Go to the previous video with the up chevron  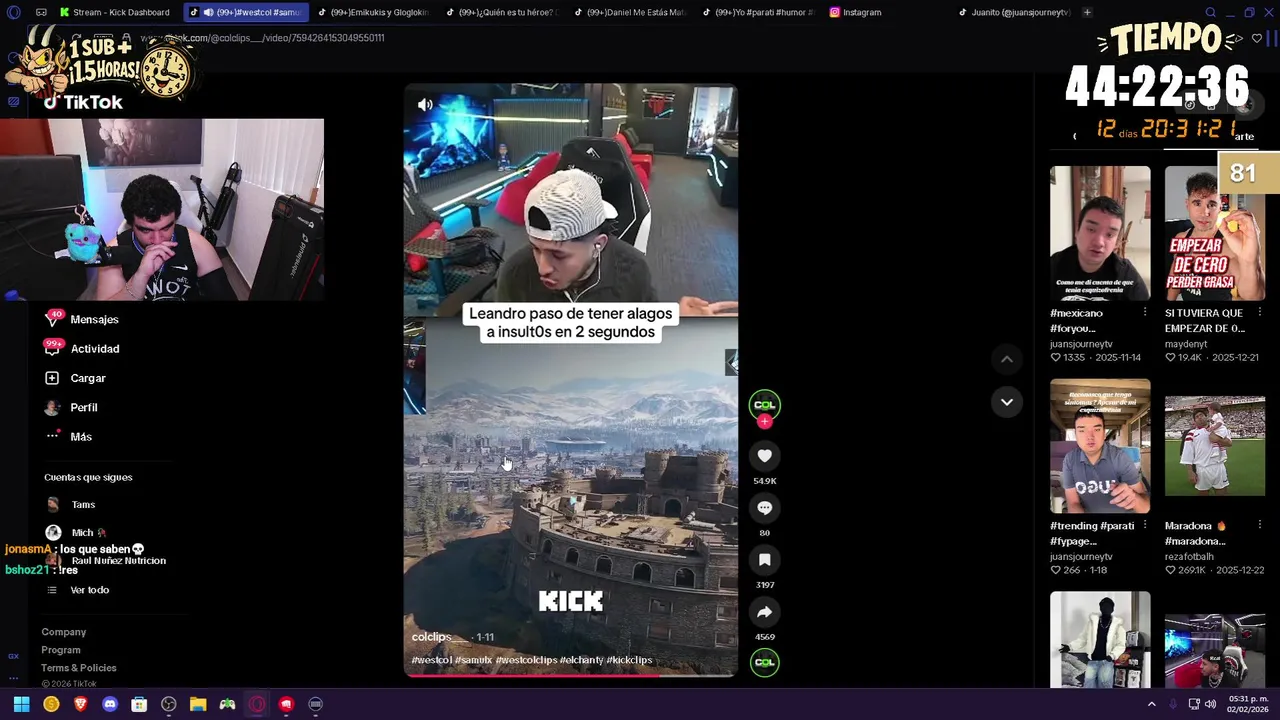(x=1007, y=359)
